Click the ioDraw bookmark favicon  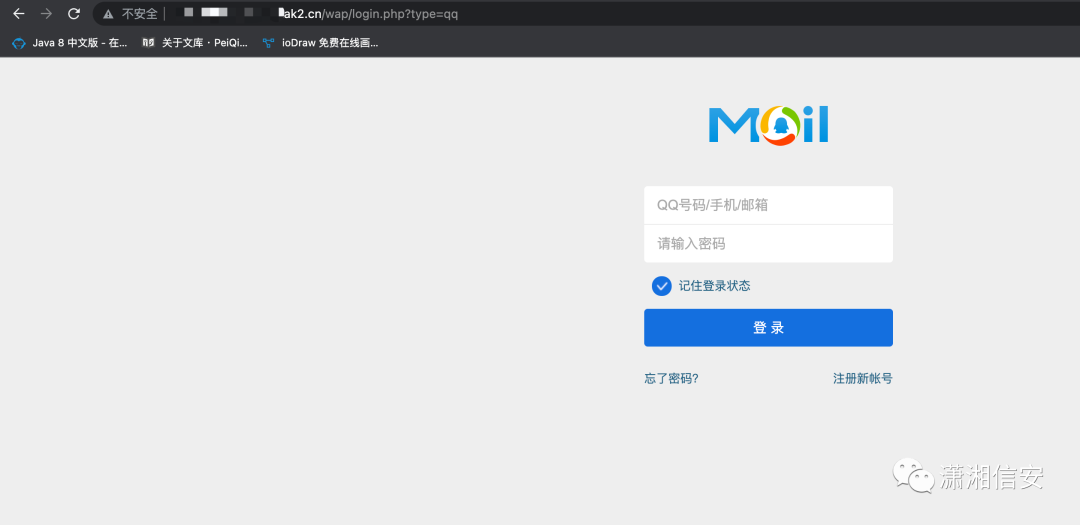pos(269,43)
